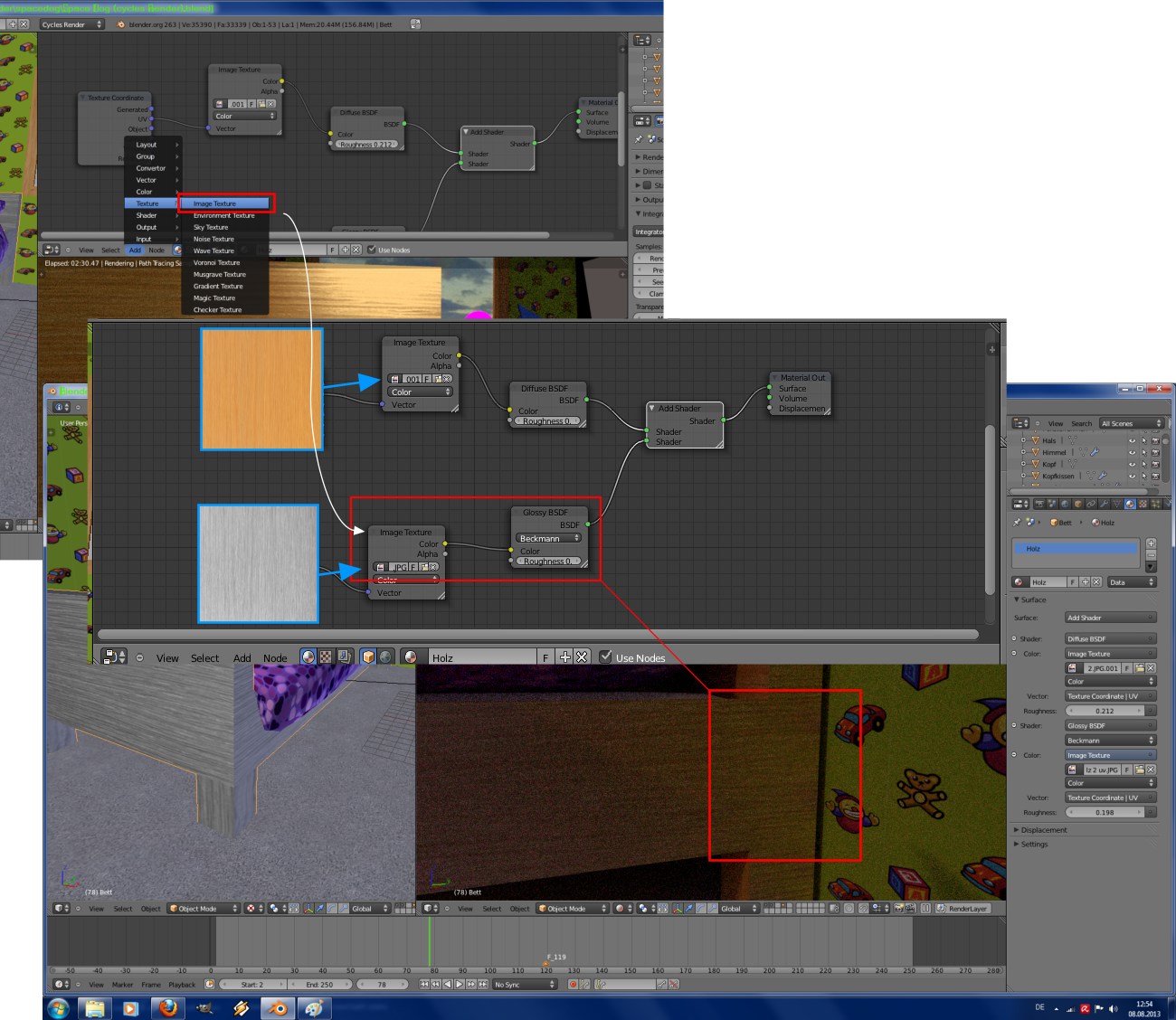Viewport: 1176px width, 1020px height.
Task: Choose Image Texture from the Add menu
Action: pos(224,203)
